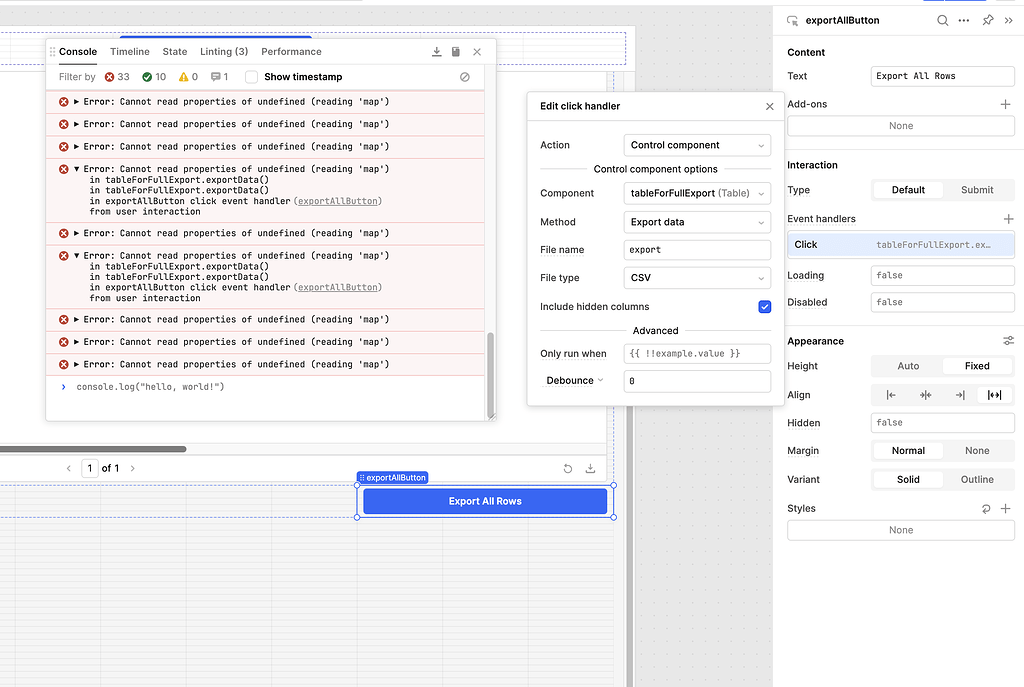Viewport: 1024px width, 687px height.
Task: Click the console docs book icon
Action: 456,52
